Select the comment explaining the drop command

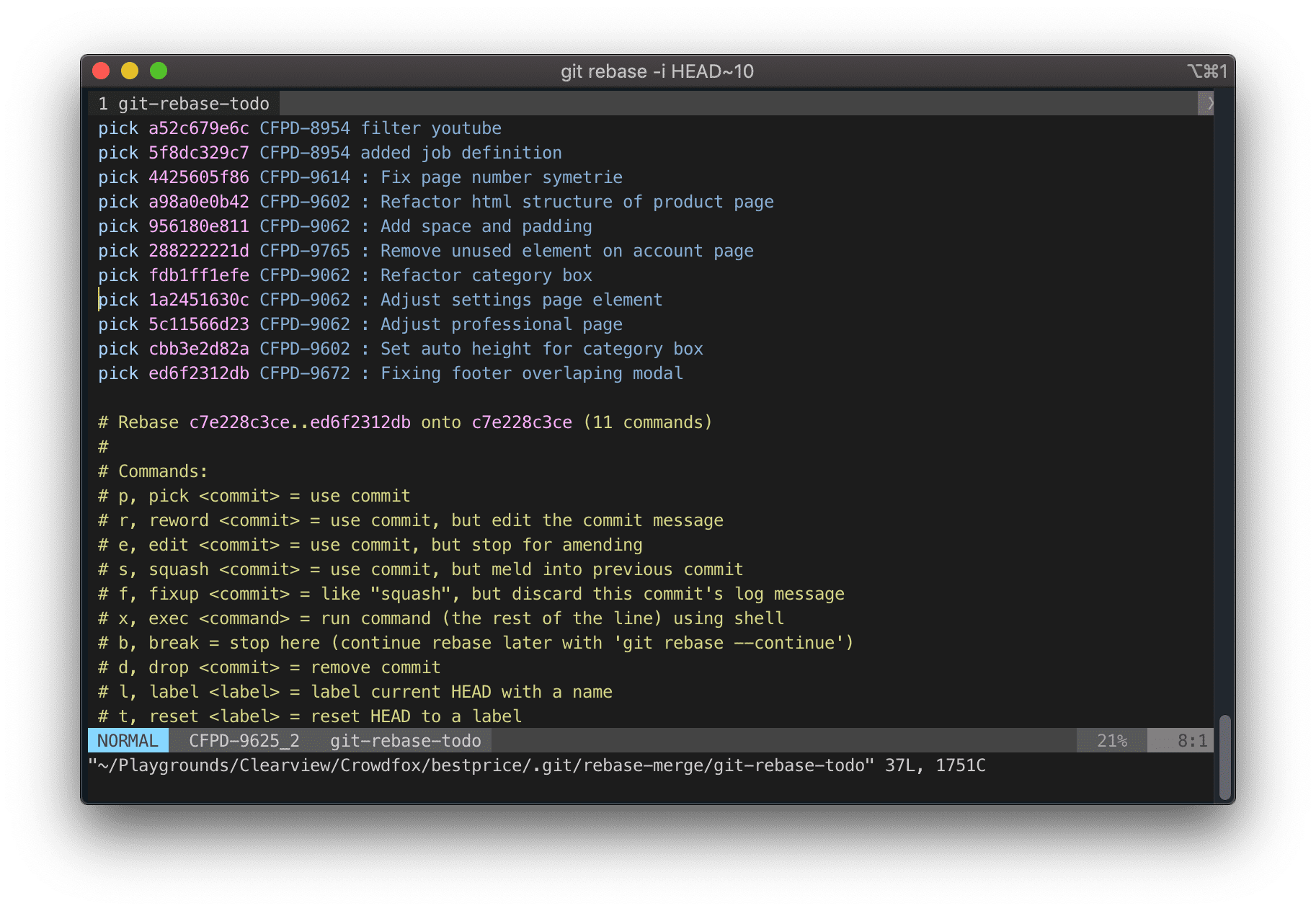pos(269,667)
